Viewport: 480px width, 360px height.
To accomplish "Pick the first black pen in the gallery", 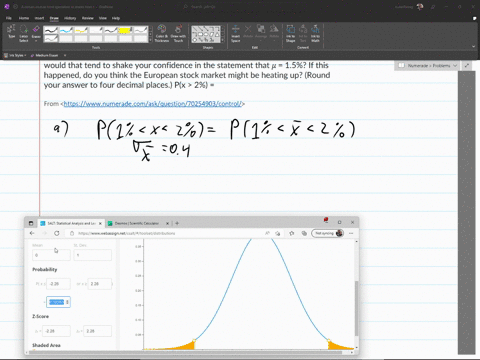I will 51,30.
